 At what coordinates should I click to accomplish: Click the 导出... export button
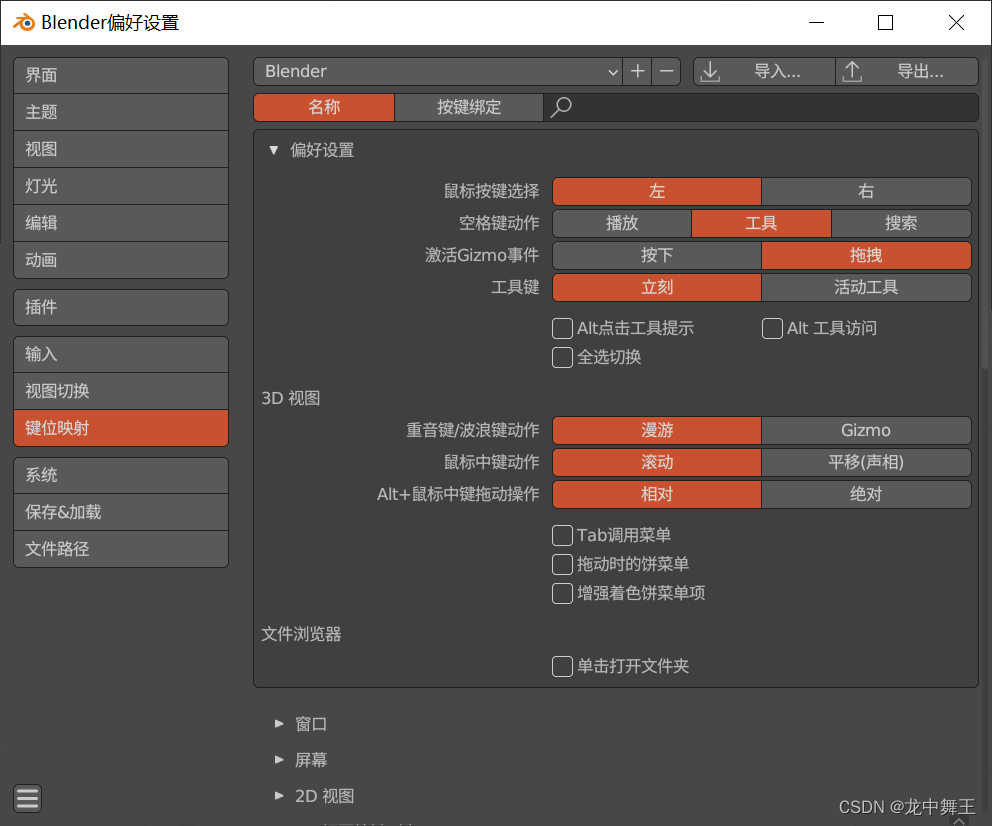pyautogui.click(x=907, y=71)
